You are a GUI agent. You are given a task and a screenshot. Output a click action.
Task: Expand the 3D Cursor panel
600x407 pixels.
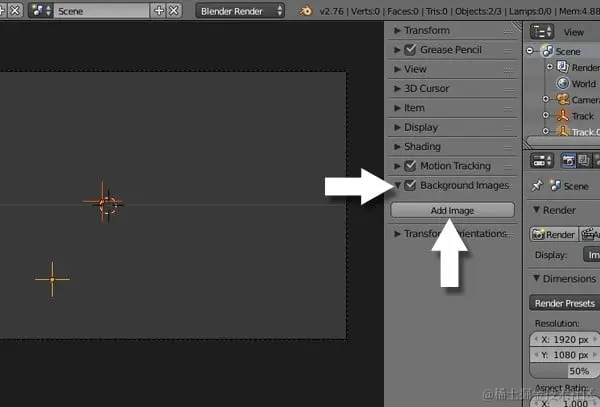click(397, 88)
